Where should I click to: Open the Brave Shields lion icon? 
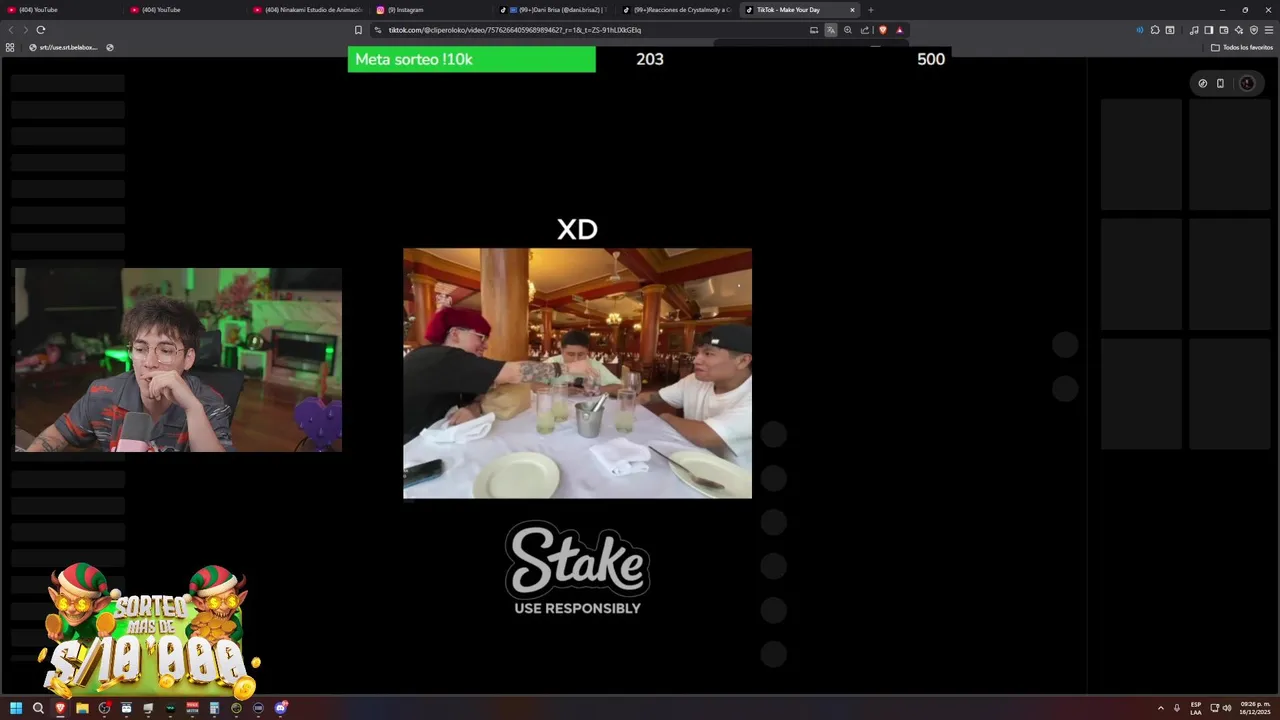click(882, 30)
